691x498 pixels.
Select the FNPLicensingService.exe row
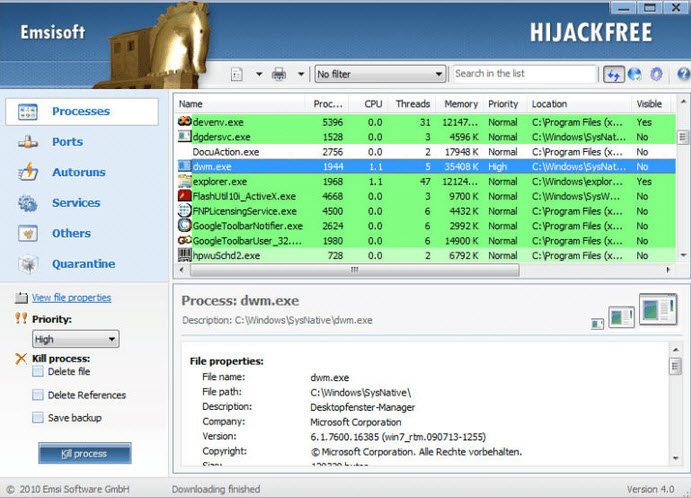(x=426, y=211)
